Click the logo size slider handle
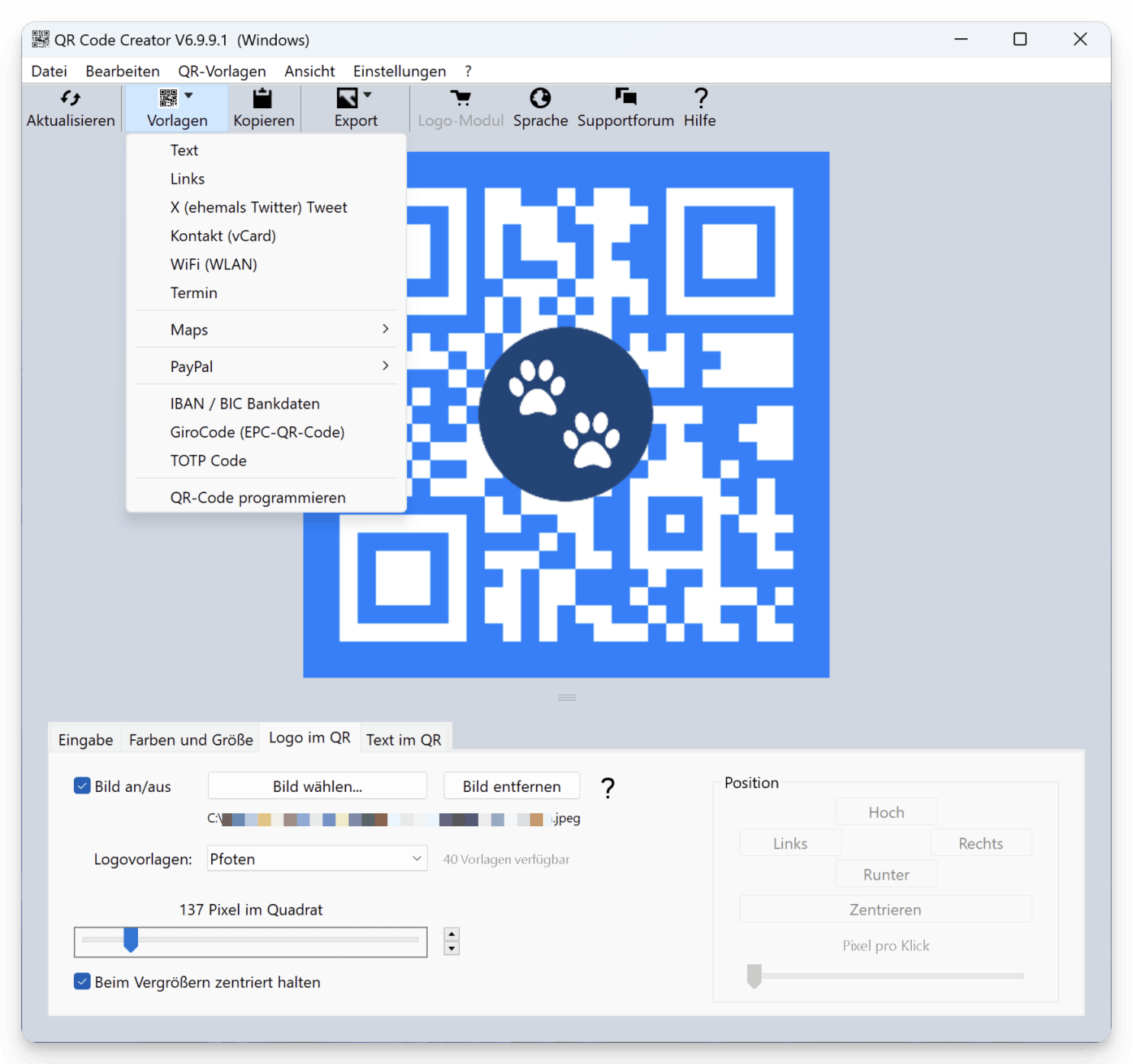This screenshot has height=1064, width=1133. pos(131,940)
